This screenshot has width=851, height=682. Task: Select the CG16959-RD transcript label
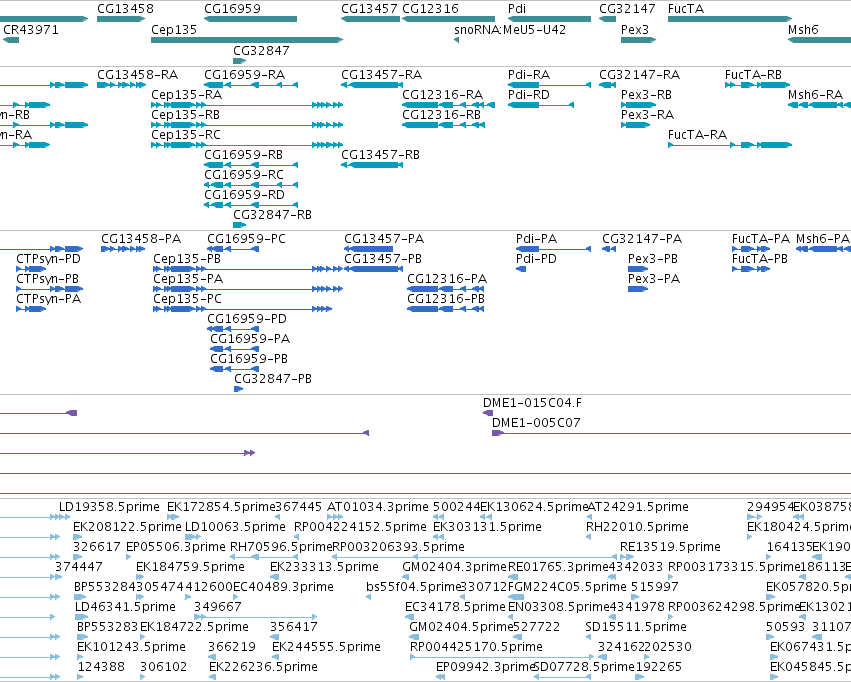244,195
